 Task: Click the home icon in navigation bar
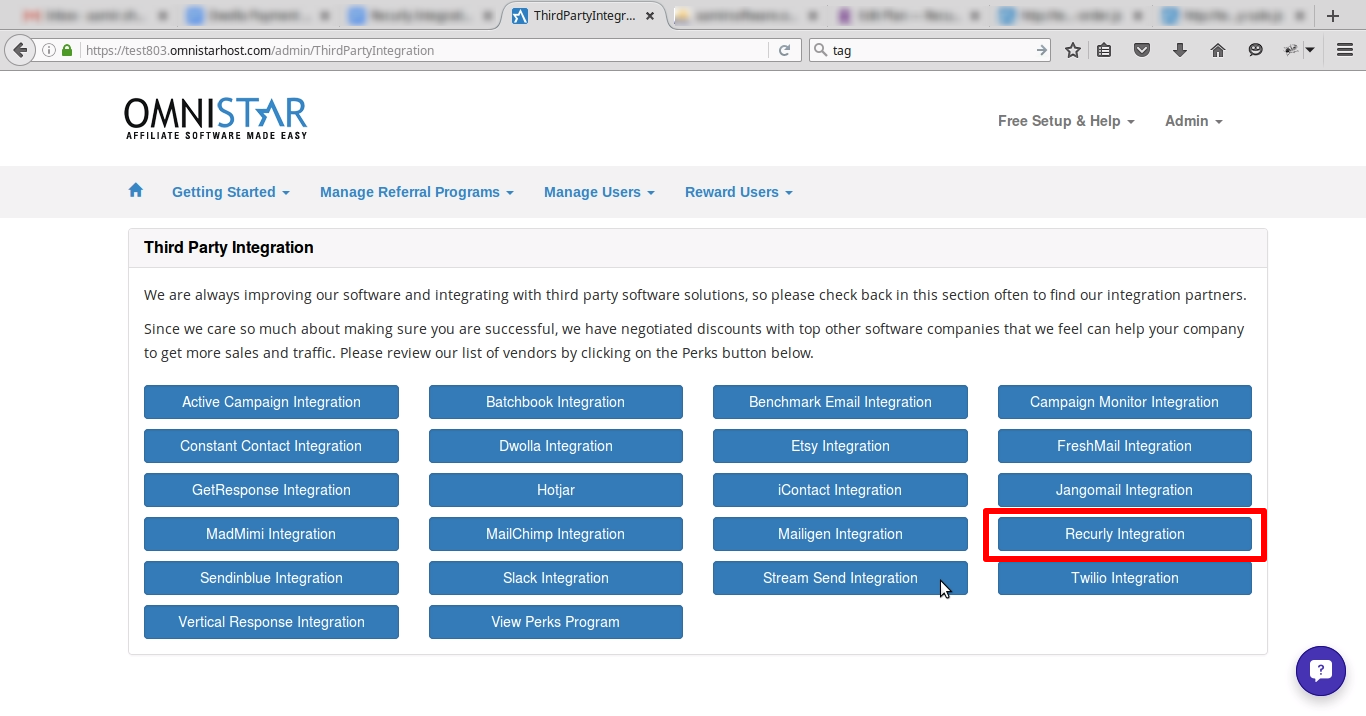coord(136,190)
